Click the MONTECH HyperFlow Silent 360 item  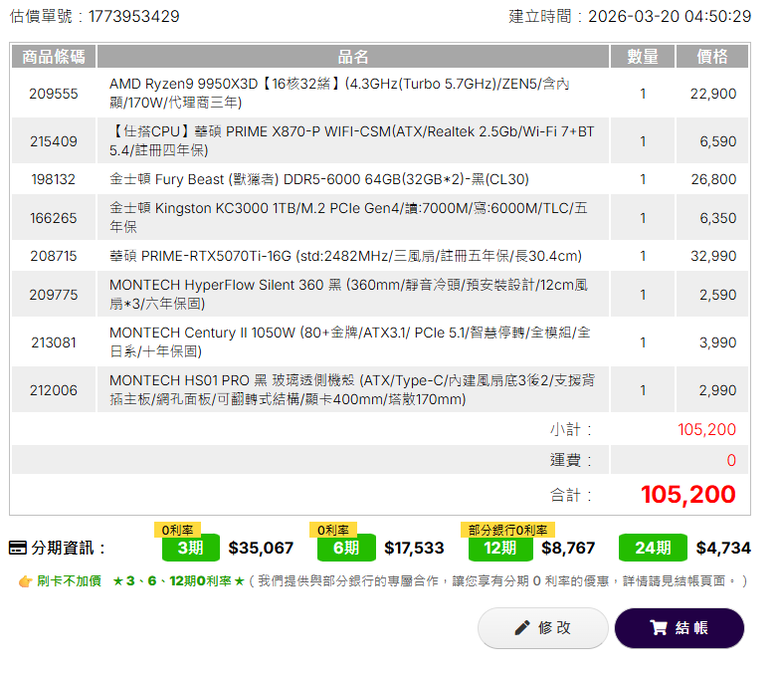(x=348, y=294)
